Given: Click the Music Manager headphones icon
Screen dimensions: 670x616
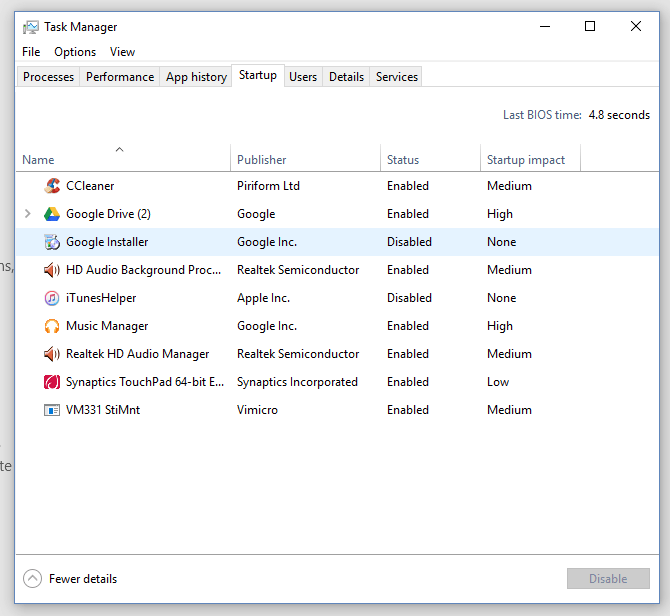Looking at the screenshot, I should (52, 326).
